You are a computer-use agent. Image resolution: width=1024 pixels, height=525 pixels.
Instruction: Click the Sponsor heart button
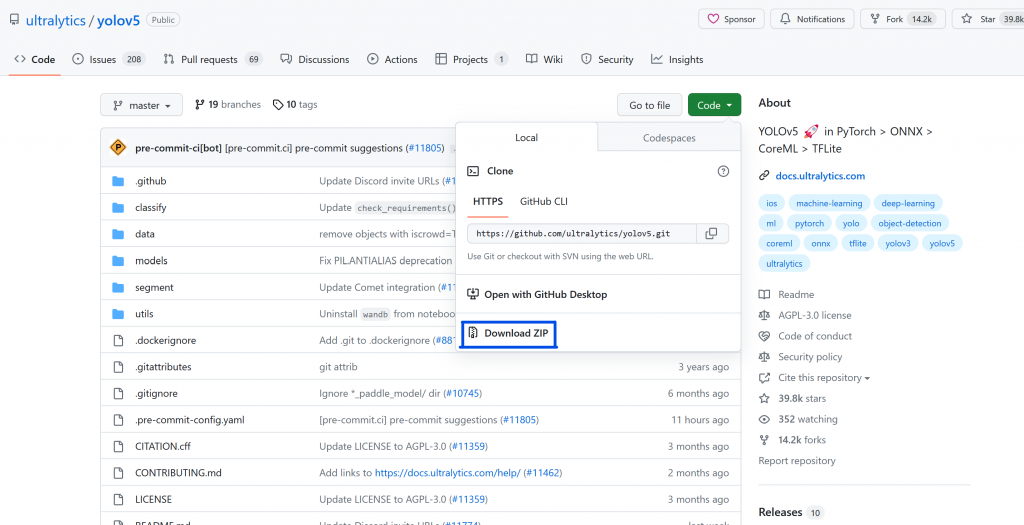pos(731,19)
